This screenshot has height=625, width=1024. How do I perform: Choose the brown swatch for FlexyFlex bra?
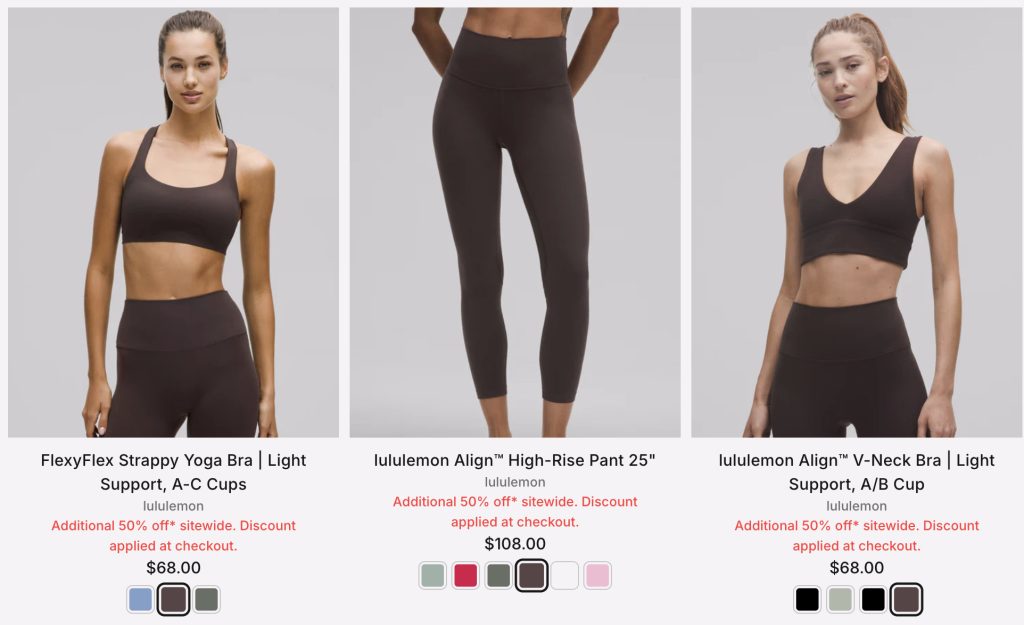pos(173,599)
